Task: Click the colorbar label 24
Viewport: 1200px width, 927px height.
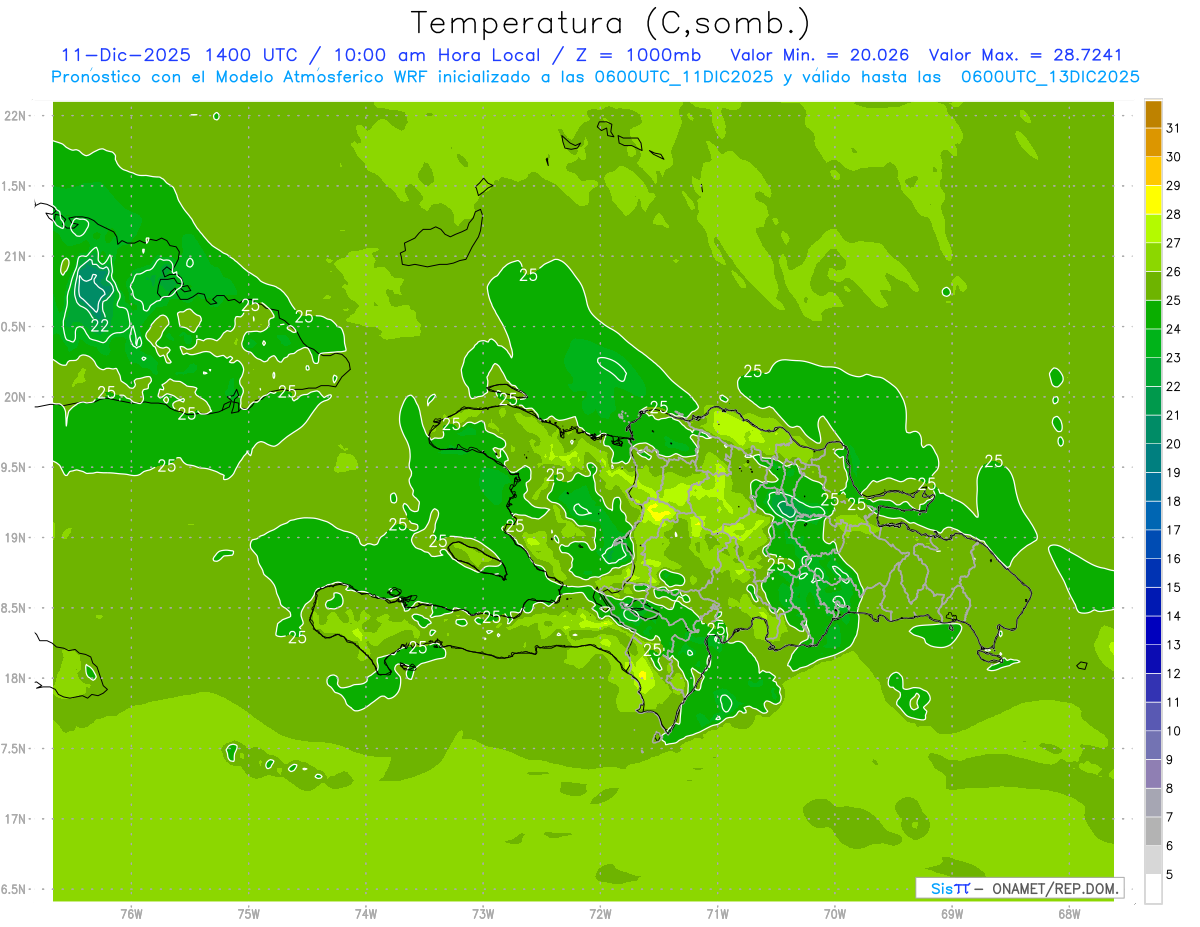Action: pyautogui.click(x=1174, y=329)
